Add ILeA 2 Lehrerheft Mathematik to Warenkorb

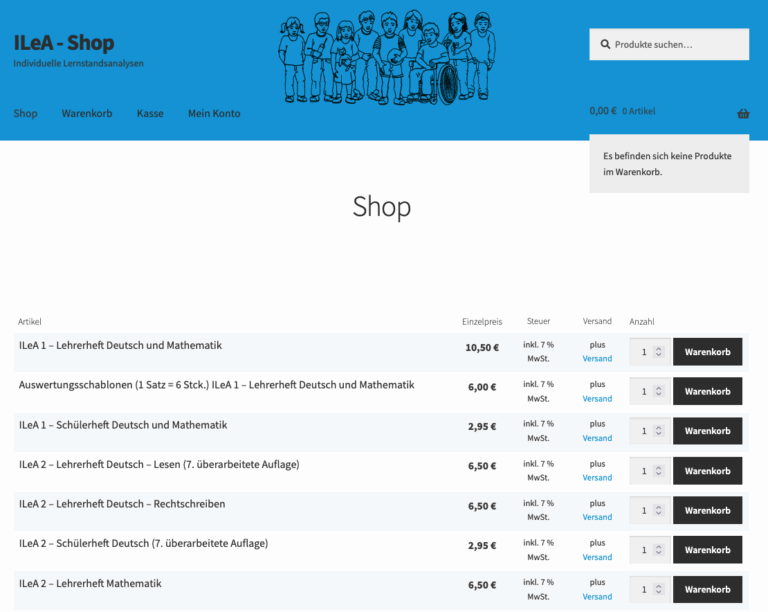(707, 590)
